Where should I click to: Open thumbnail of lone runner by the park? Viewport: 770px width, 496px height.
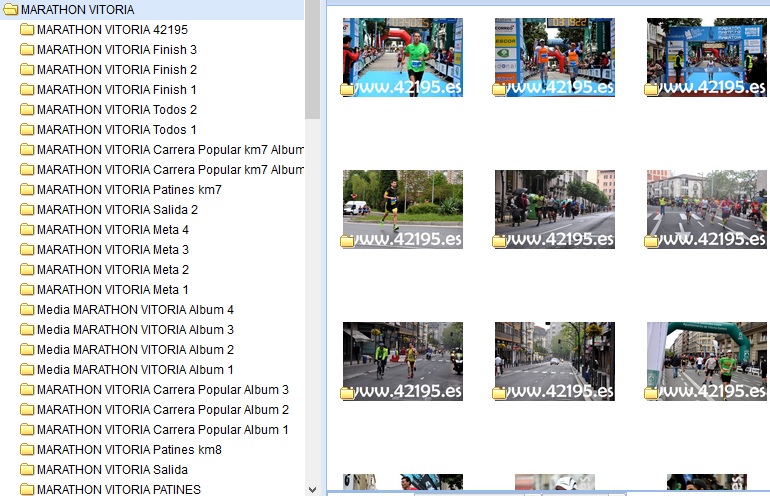pyautogui.click(x=403, y=209)
